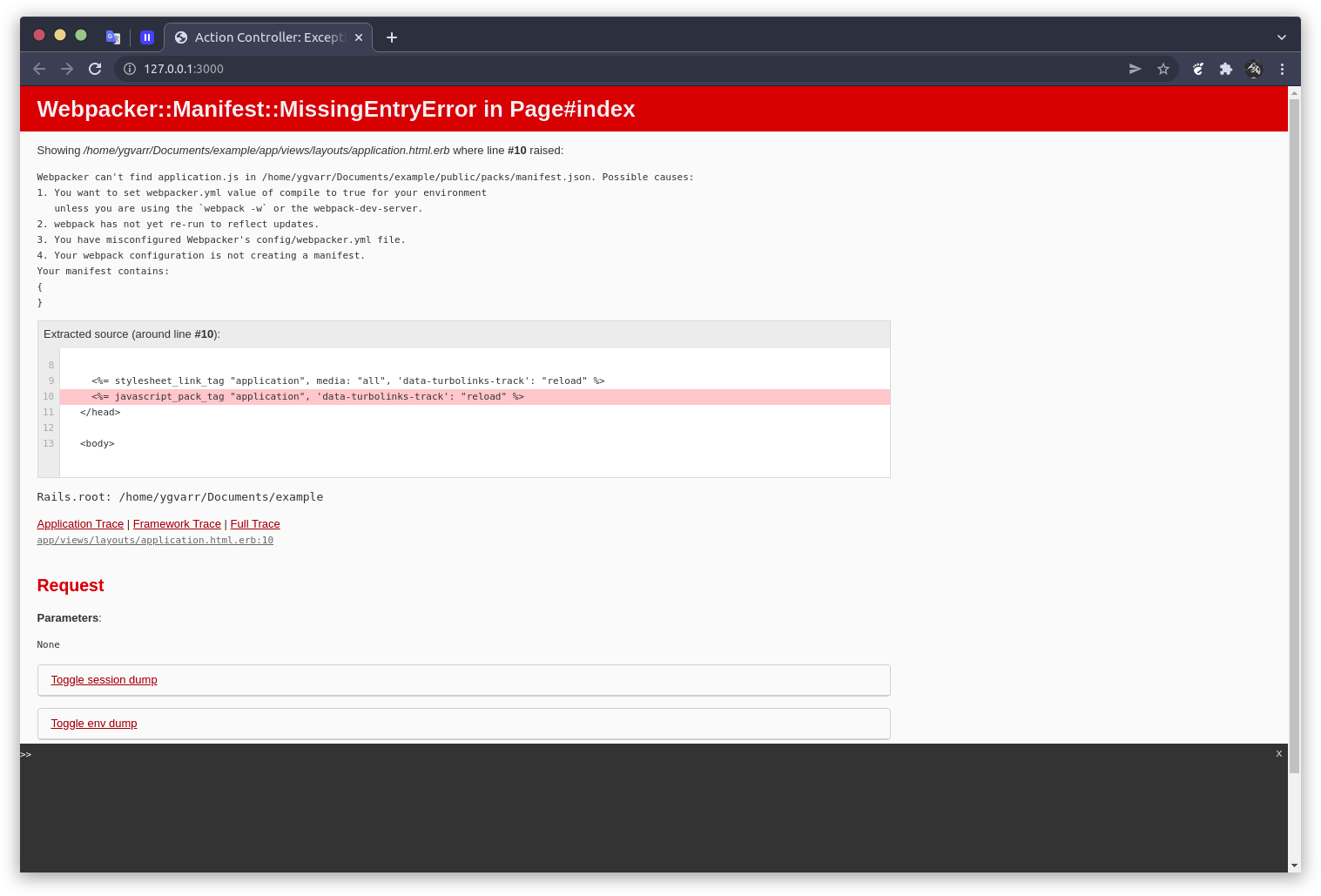Bookmark this page with the star icon
Image resolution: width=1321 pixels, height=896 pixels.
coord(1163,69)
